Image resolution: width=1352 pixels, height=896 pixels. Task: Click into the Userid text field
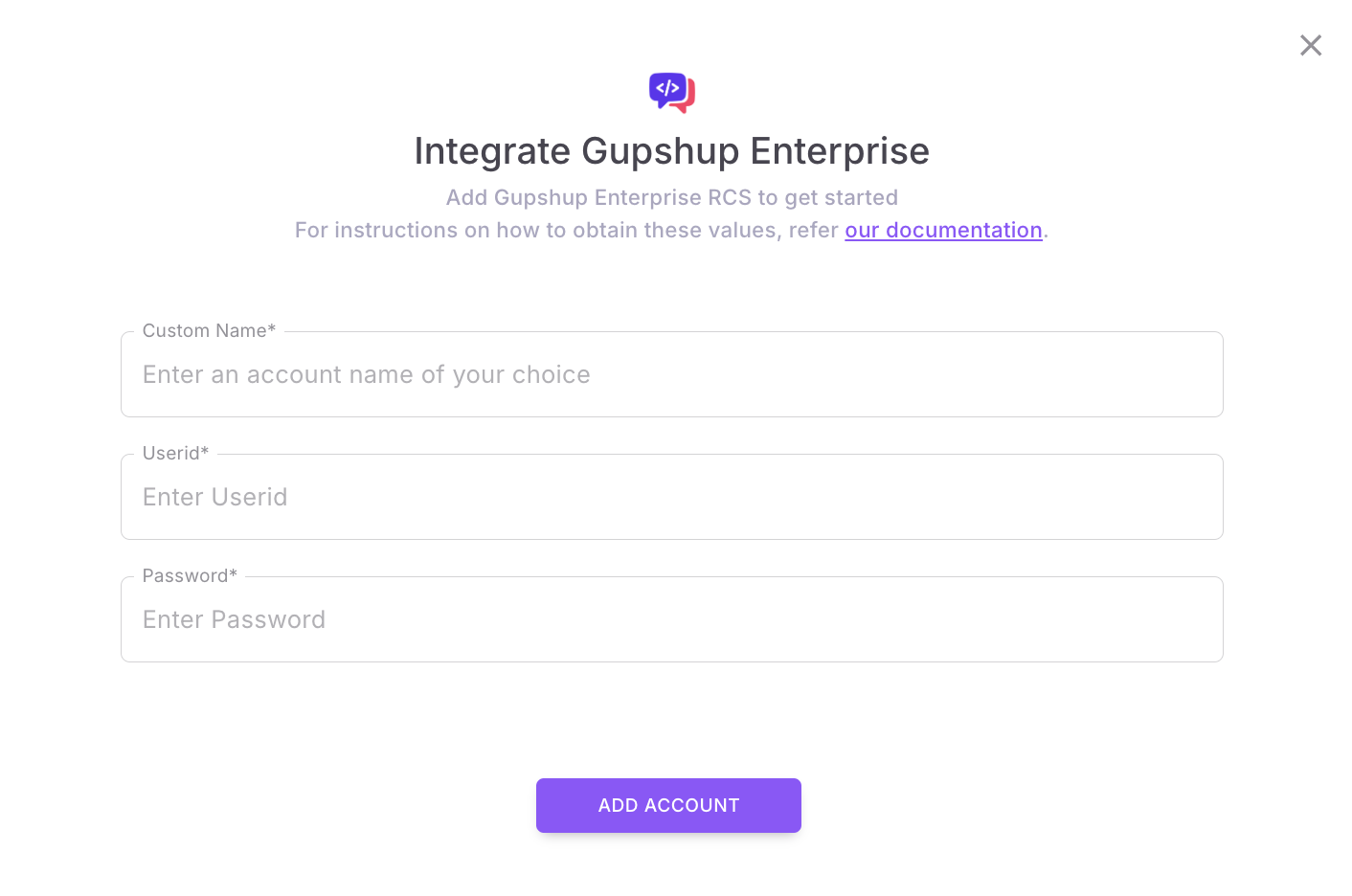click(x=671, y=497)
